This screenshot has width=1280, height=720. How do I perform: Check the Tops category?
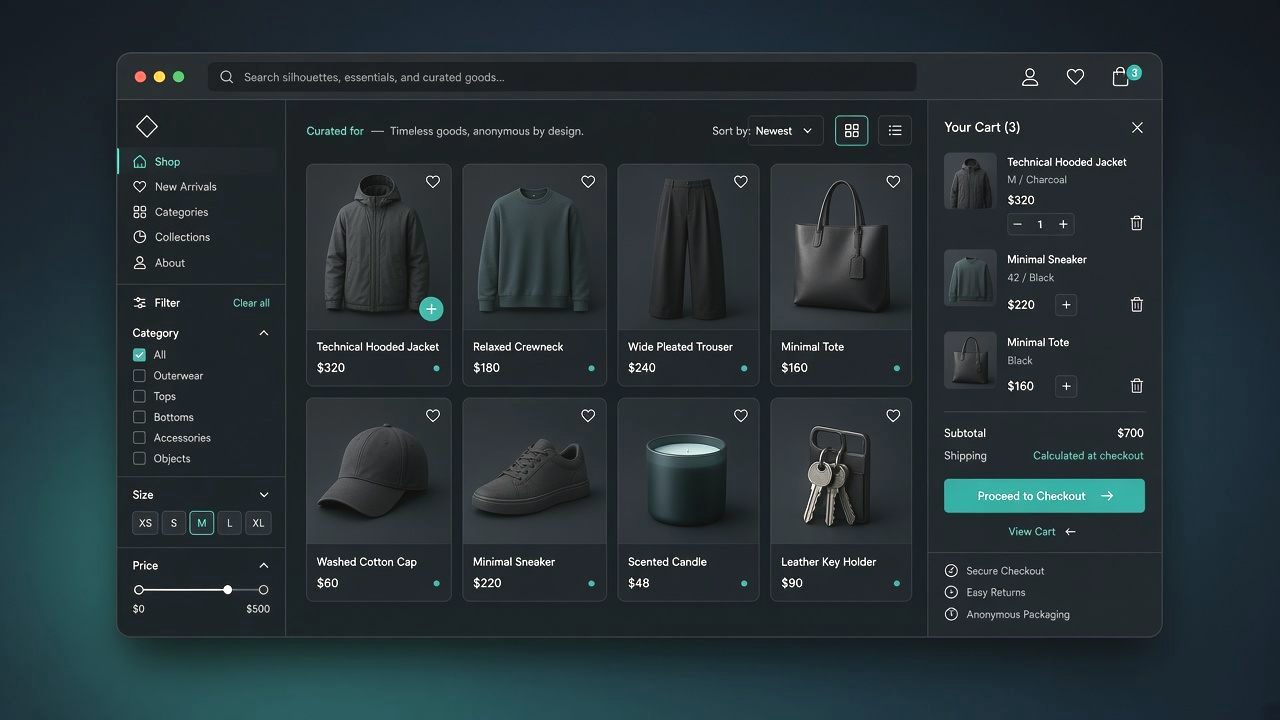pyautogui.click(x=139, y=397)
